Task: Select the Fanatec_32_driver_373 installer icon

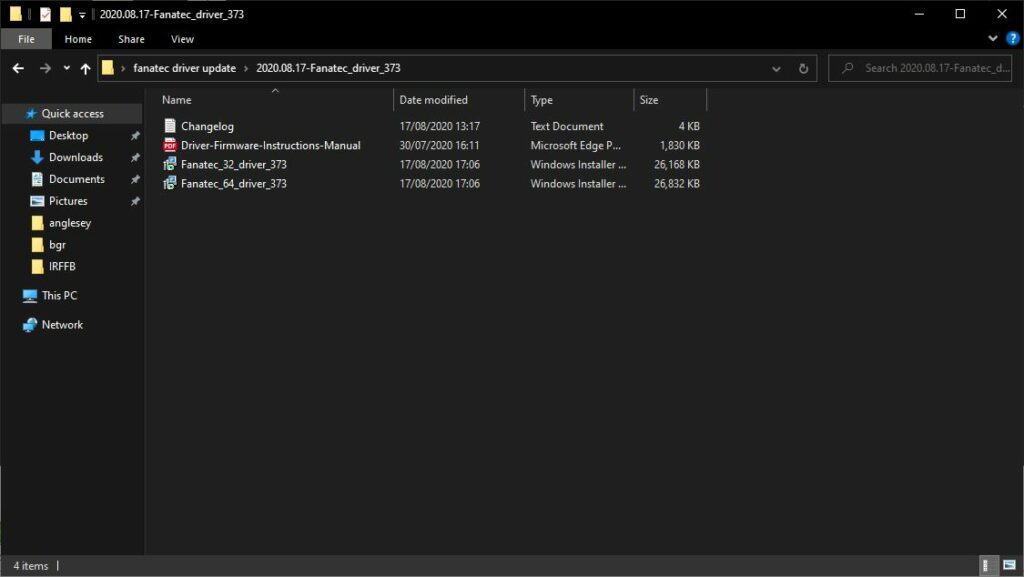Action: click(170, 164)
